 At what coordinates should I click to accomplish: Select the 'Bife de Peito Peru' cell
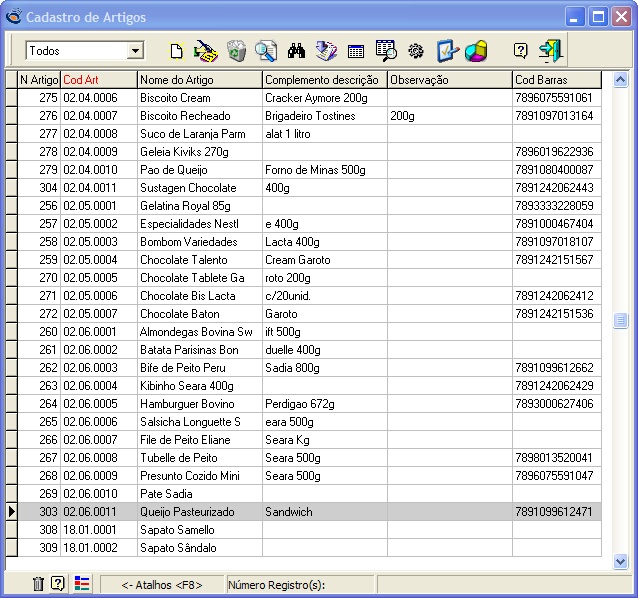click(x=200, y=368)
